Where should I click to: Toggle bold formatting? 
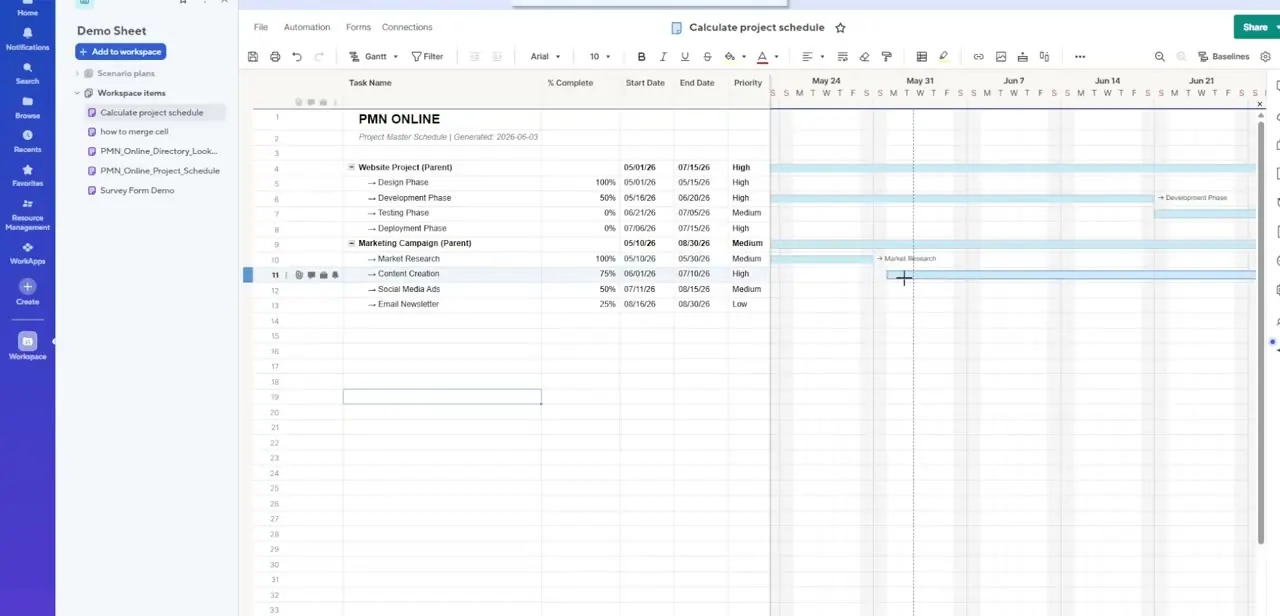click(641, 57)
